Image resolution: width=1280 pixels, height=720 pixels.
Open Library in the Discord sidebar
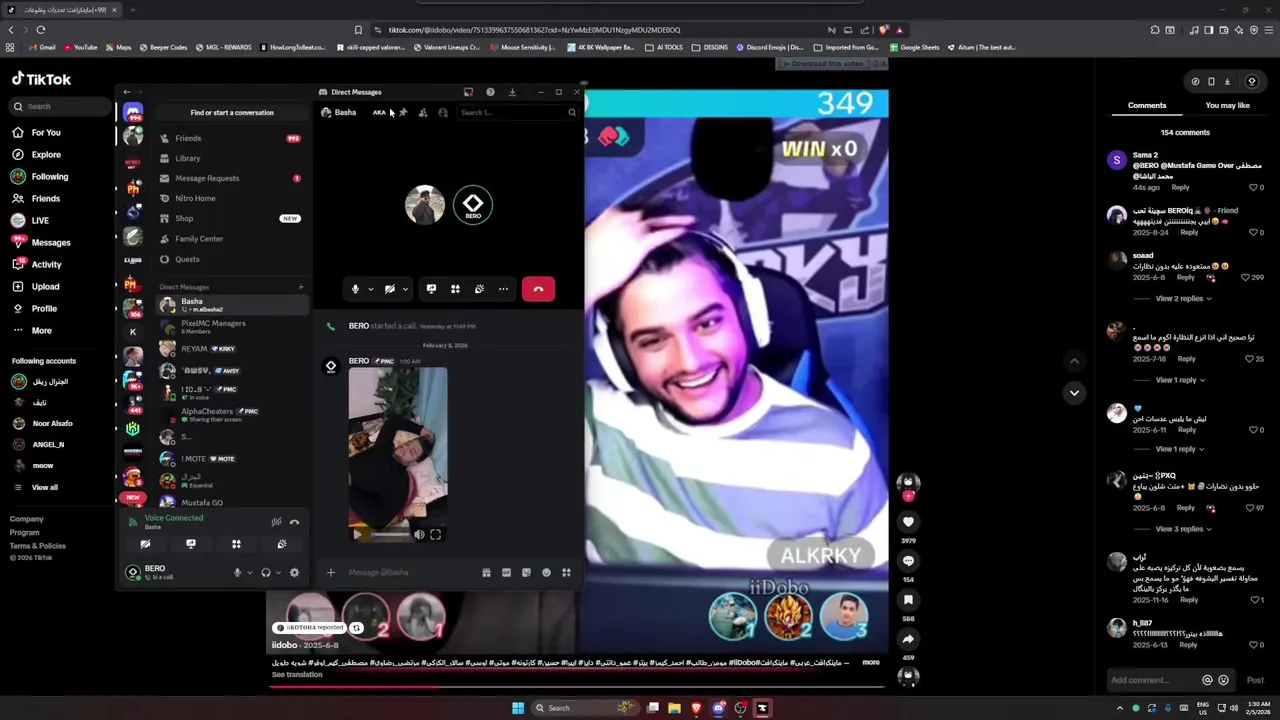pyautogui.click(x=231, y=158)
